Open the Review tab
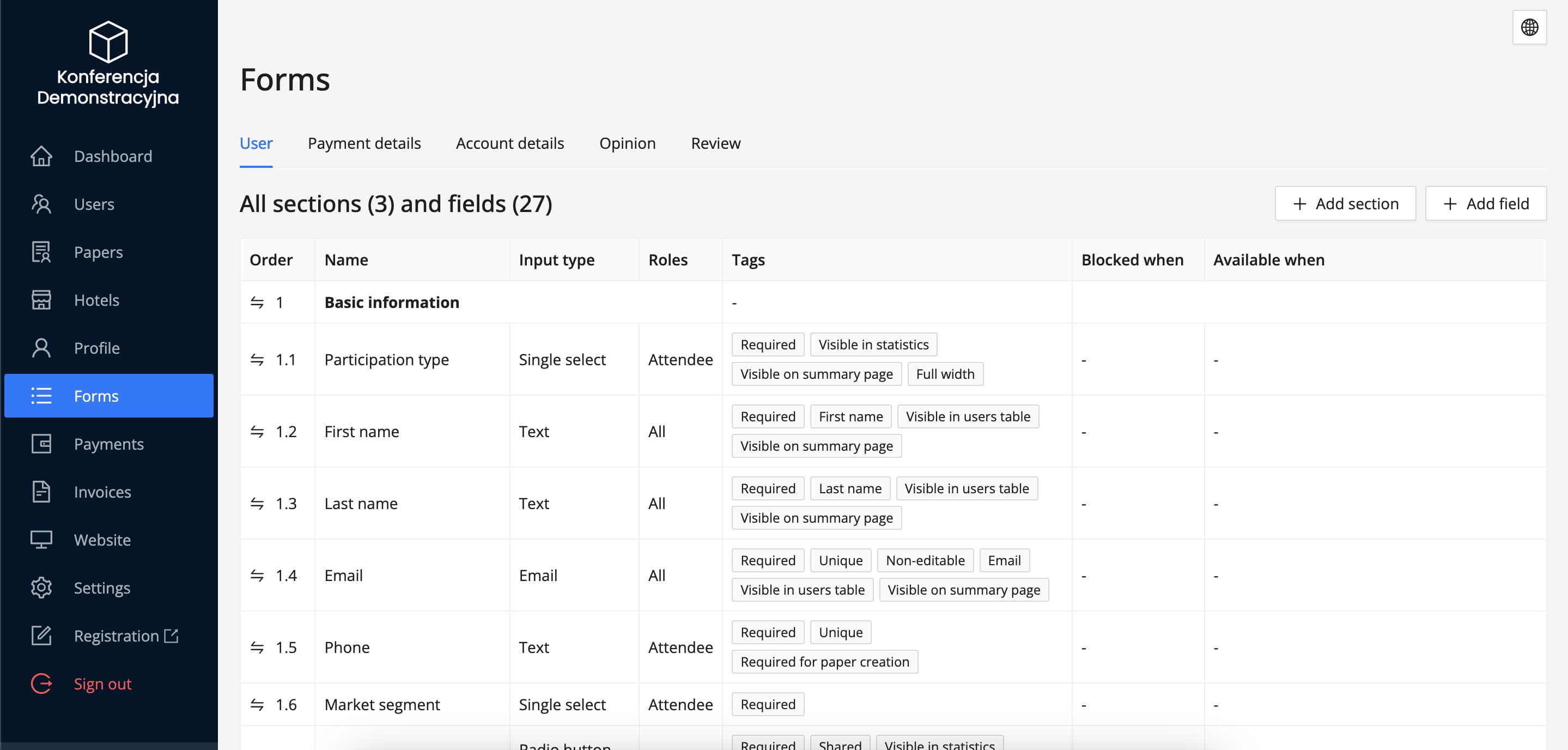The image size is (1568, 750). pos(715,143)
